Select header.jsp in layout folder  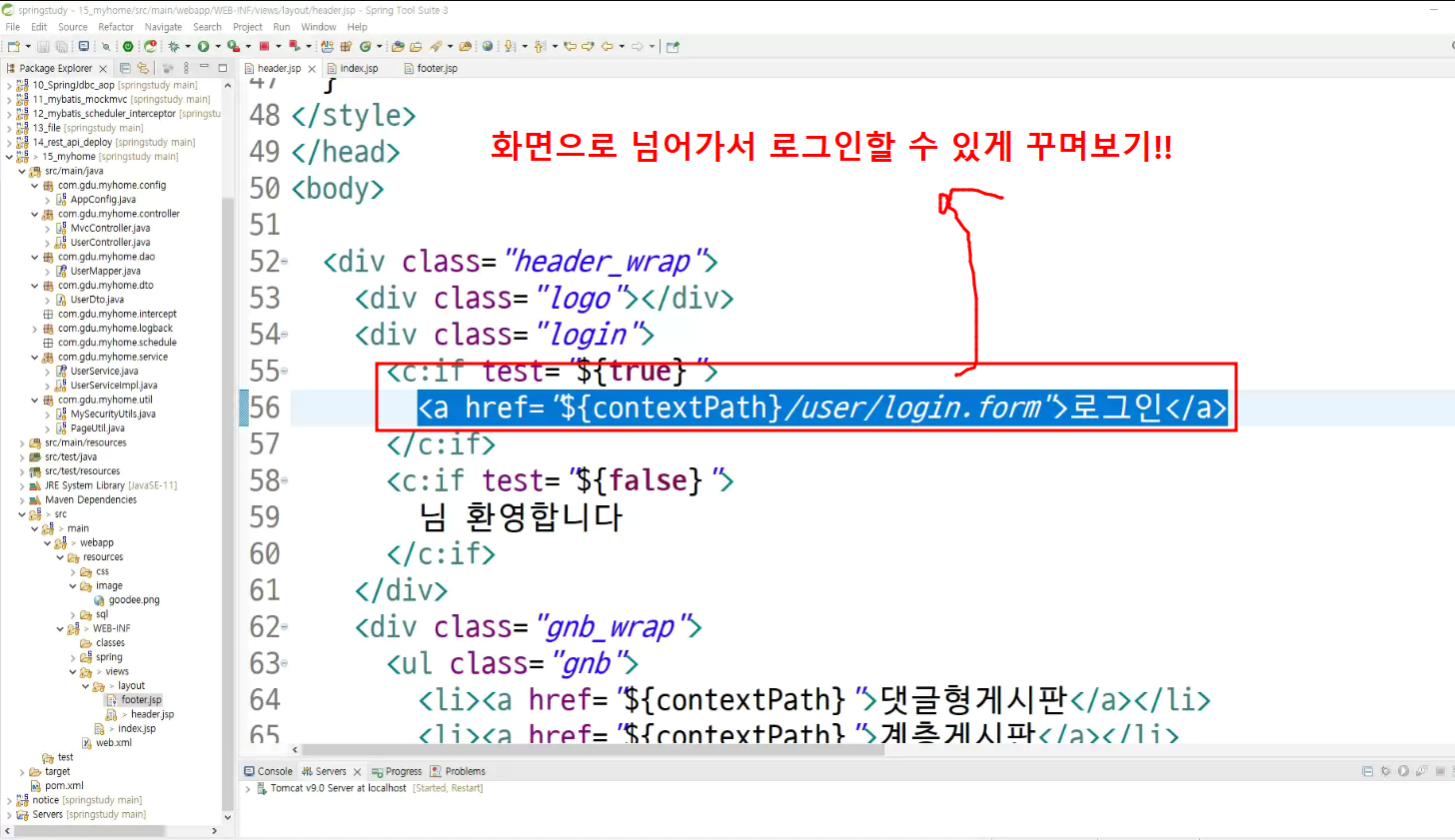pyautogui.click(x=152, y=715)
